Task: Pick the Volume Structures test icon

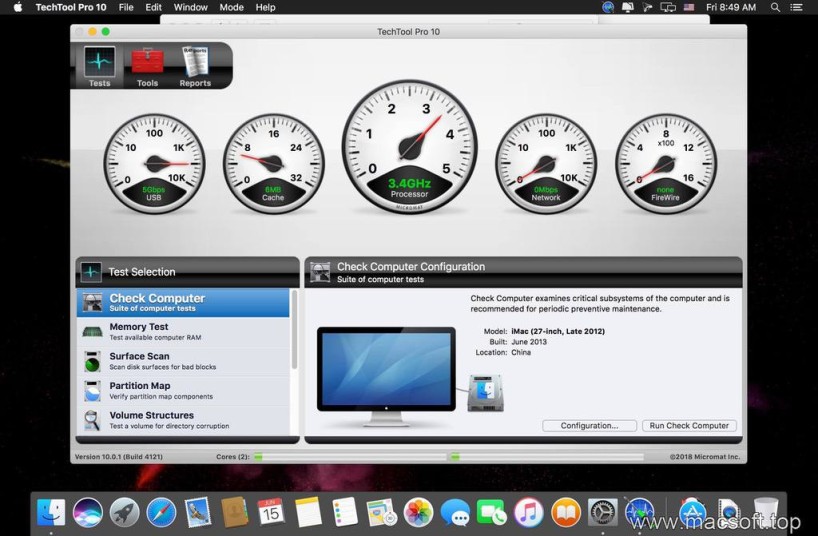Action: click(x=92, y=420)
